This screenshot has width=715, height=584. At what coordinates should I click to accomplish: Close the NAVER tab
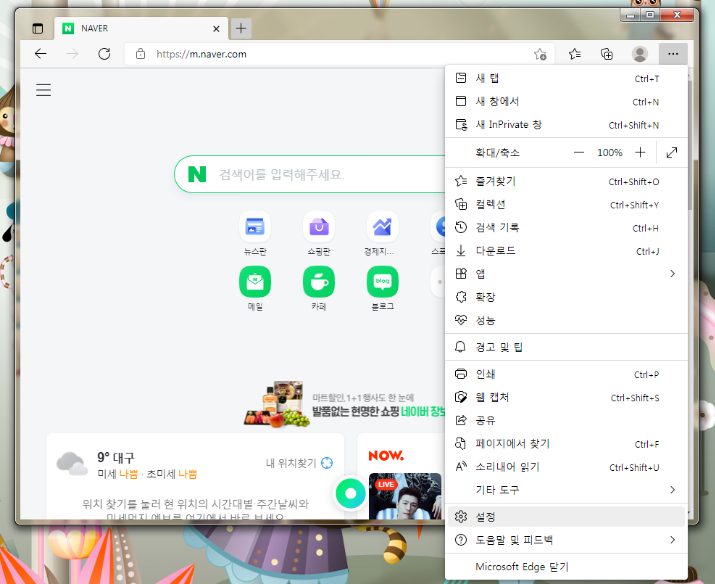(216, 29)
